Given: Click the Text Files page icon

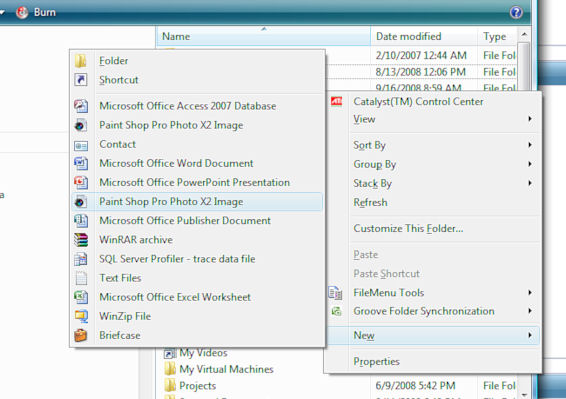Looking at the screenshot, I should (x=81, y=278).
